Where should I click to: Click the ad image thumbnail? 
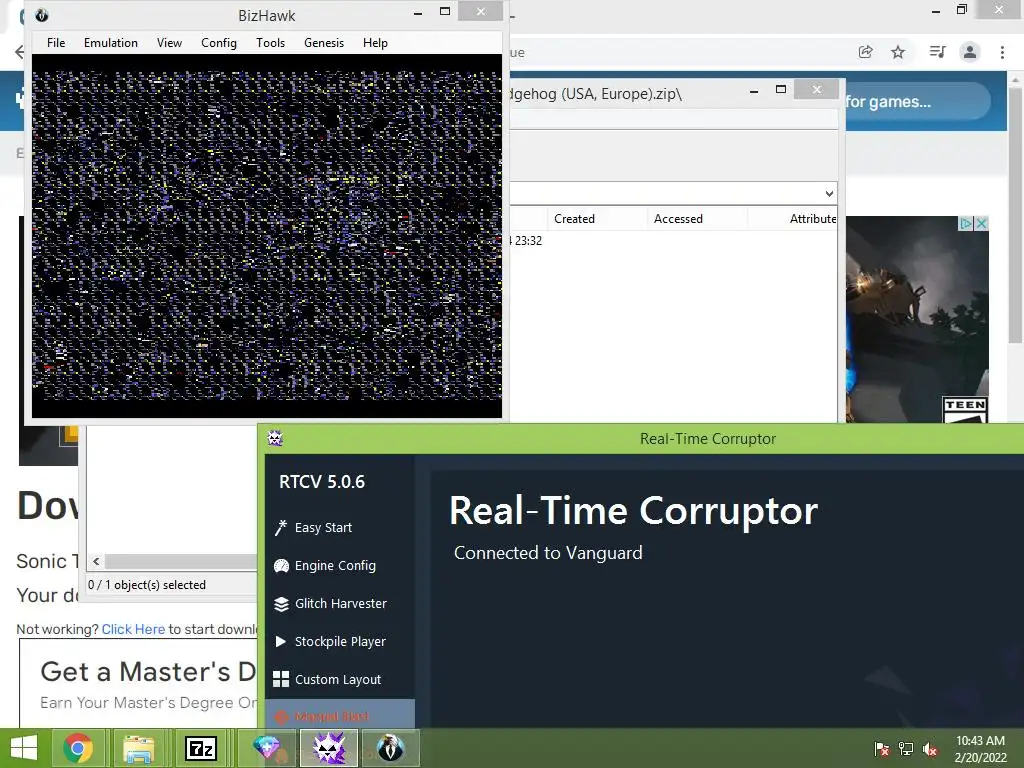click(917, 319)
